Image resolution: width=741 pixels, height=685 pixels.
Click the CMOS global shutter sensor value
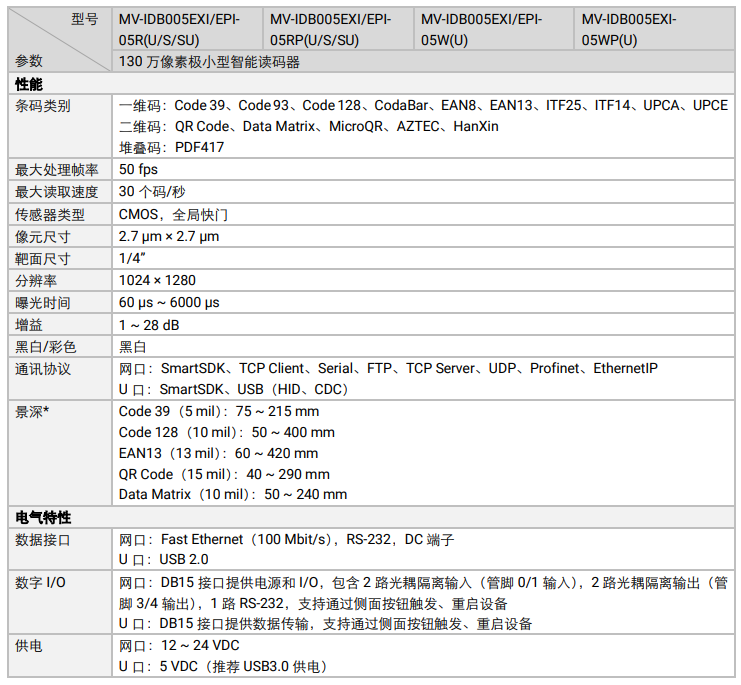[x=173, y=214]
